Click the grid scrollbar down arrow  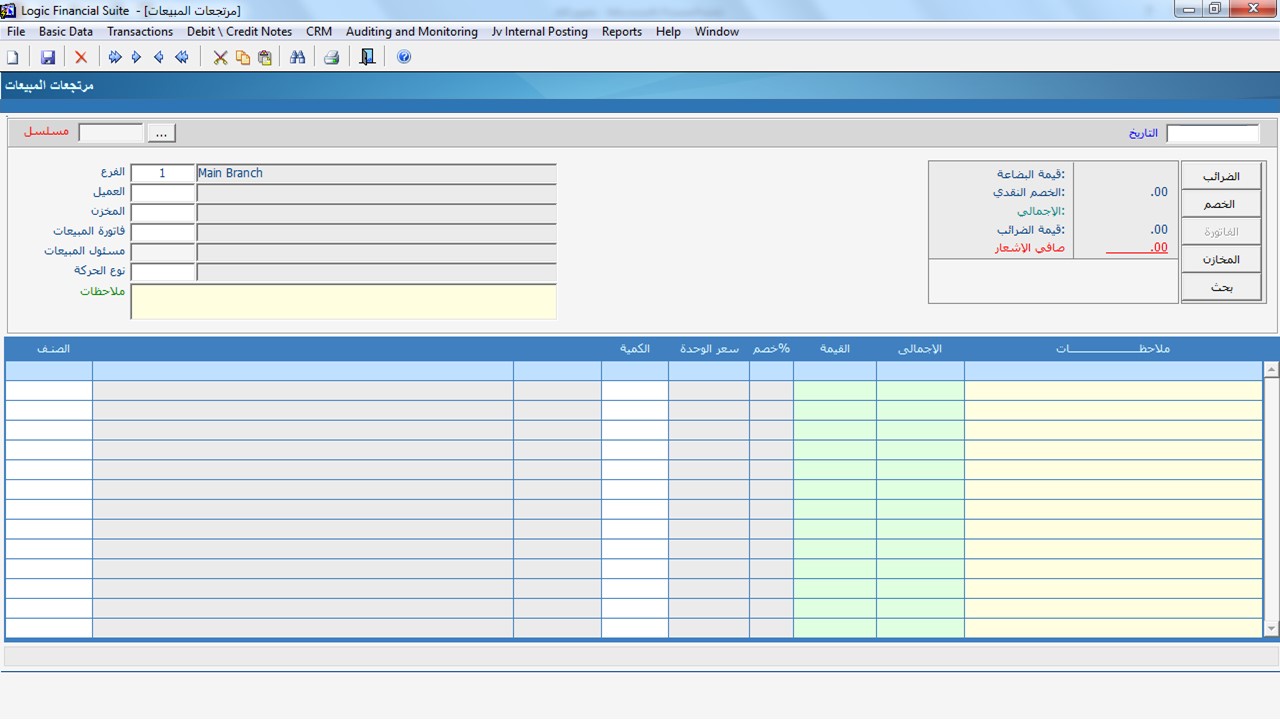pyautogui.click(x=1271, y=629)
